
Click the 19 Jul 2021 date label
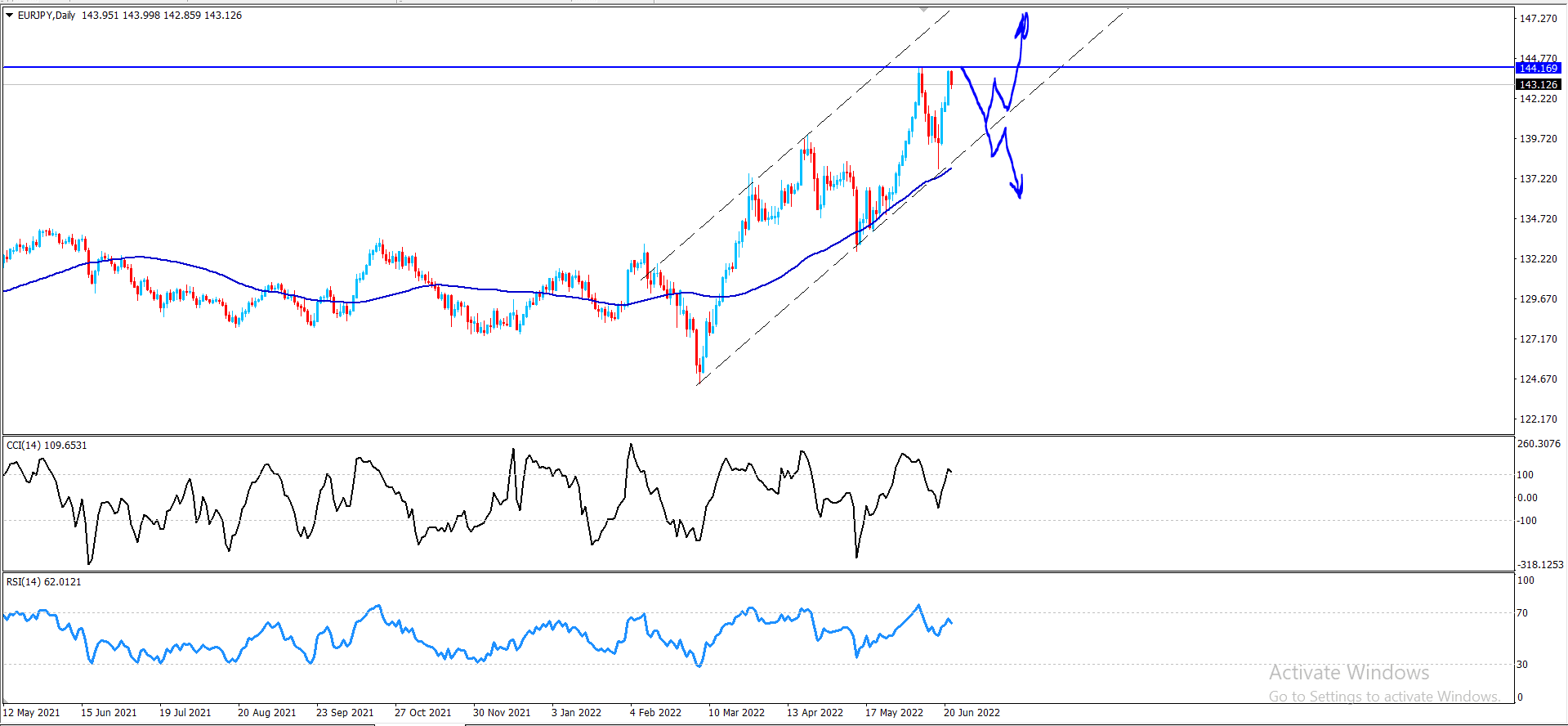click(x=185, y=713)
